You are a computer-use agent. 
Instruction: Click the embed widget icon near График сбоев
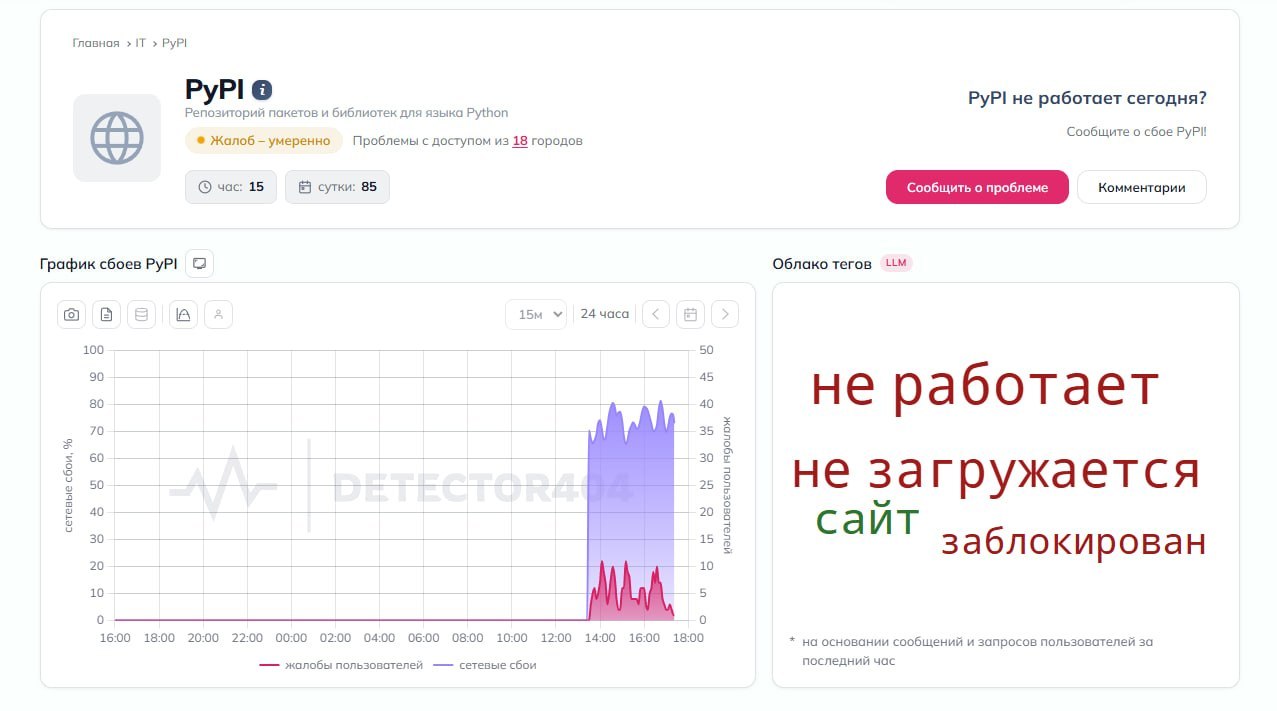coord(200,264)
